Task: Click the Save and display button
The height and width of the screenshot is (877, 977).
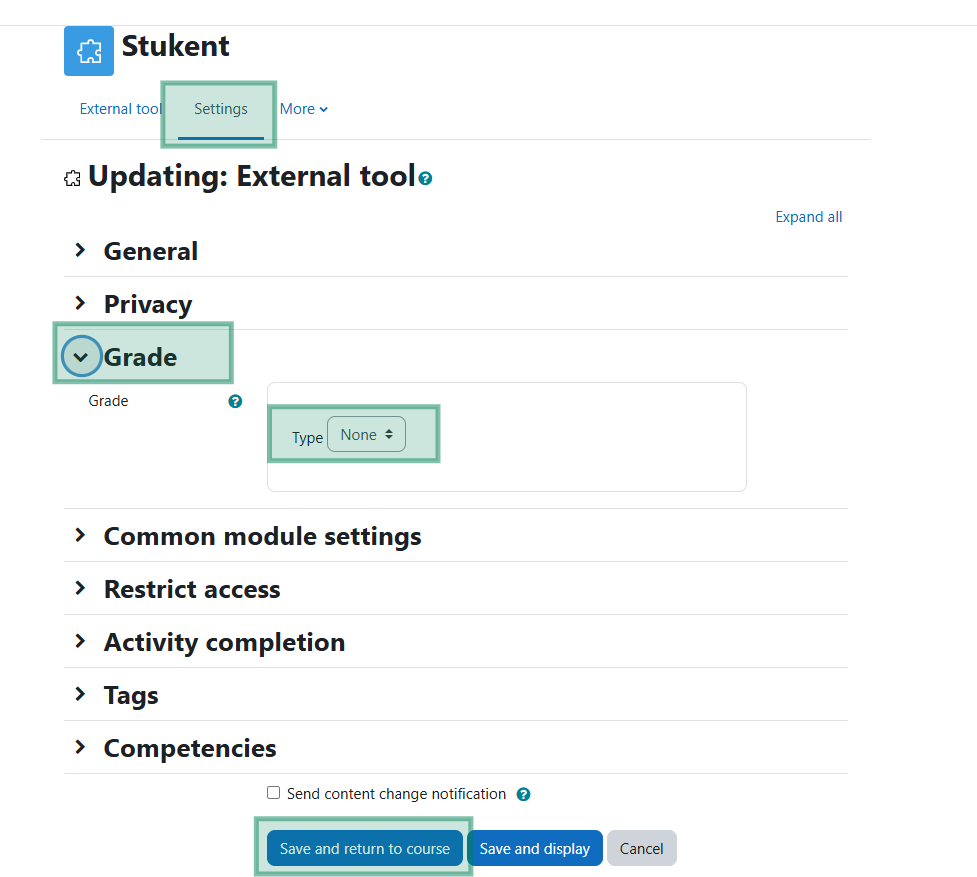Action: (x=535, y=848)
